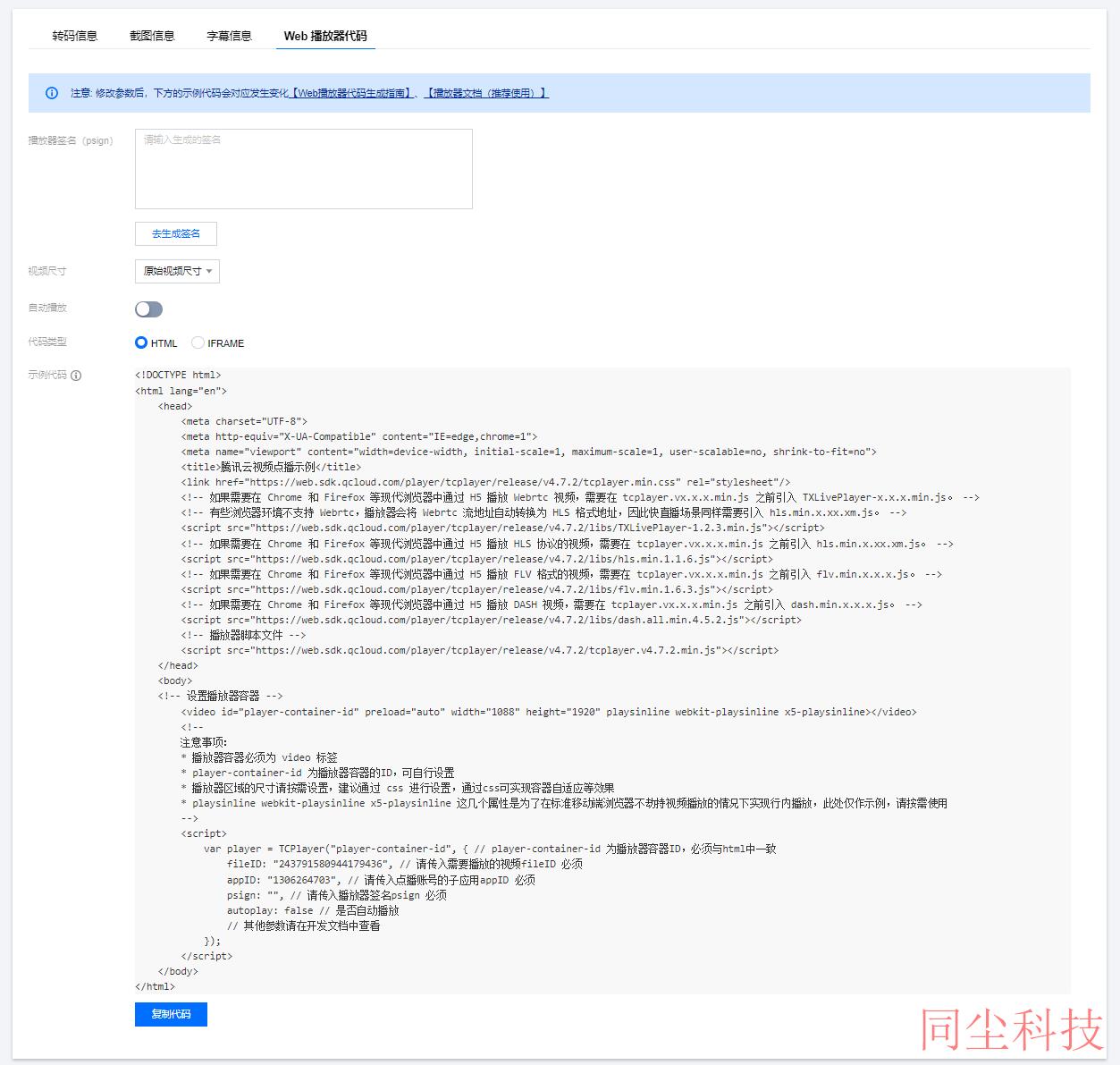Click the psign: "" code line
Image resolution: width=1120 pixels, height=1065 pixels.
pyautogui.click(x=337, y=895)
